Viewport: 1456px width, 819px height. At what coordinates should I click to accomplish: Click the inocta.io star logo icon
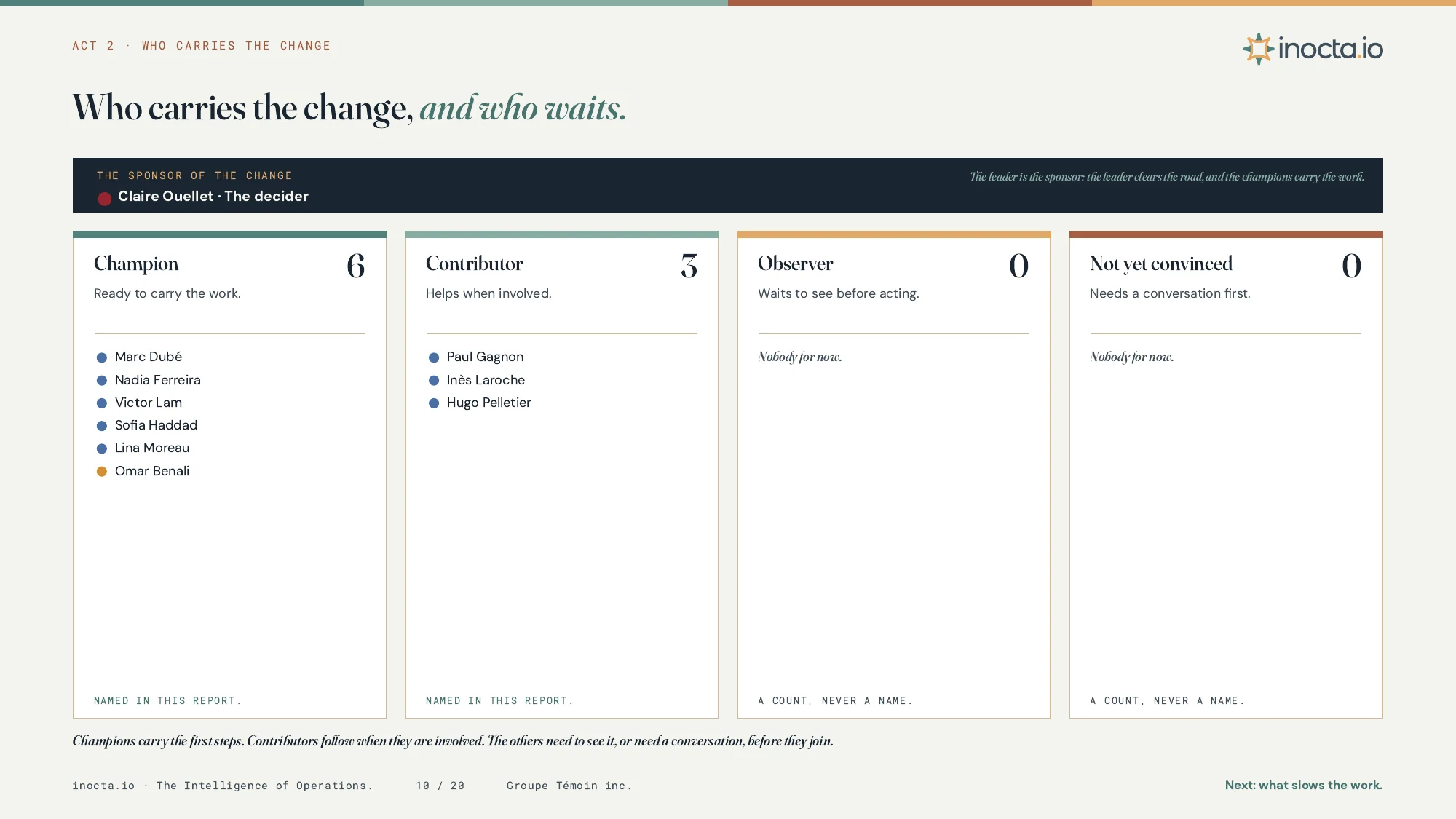1258,49
